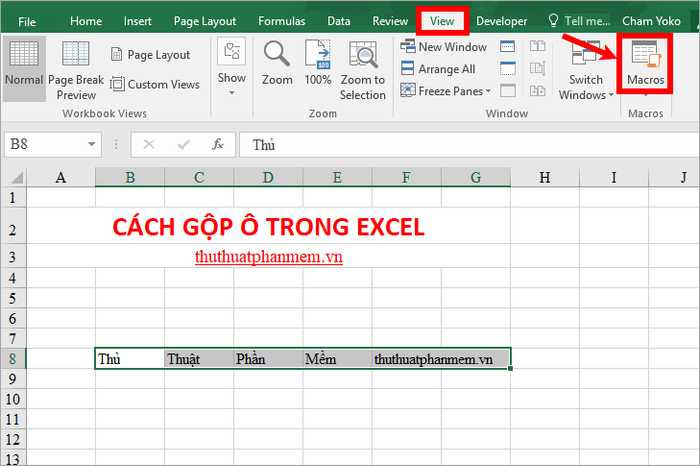
Task: Click cell E8 containing Mềm
Action: [337, 358]
